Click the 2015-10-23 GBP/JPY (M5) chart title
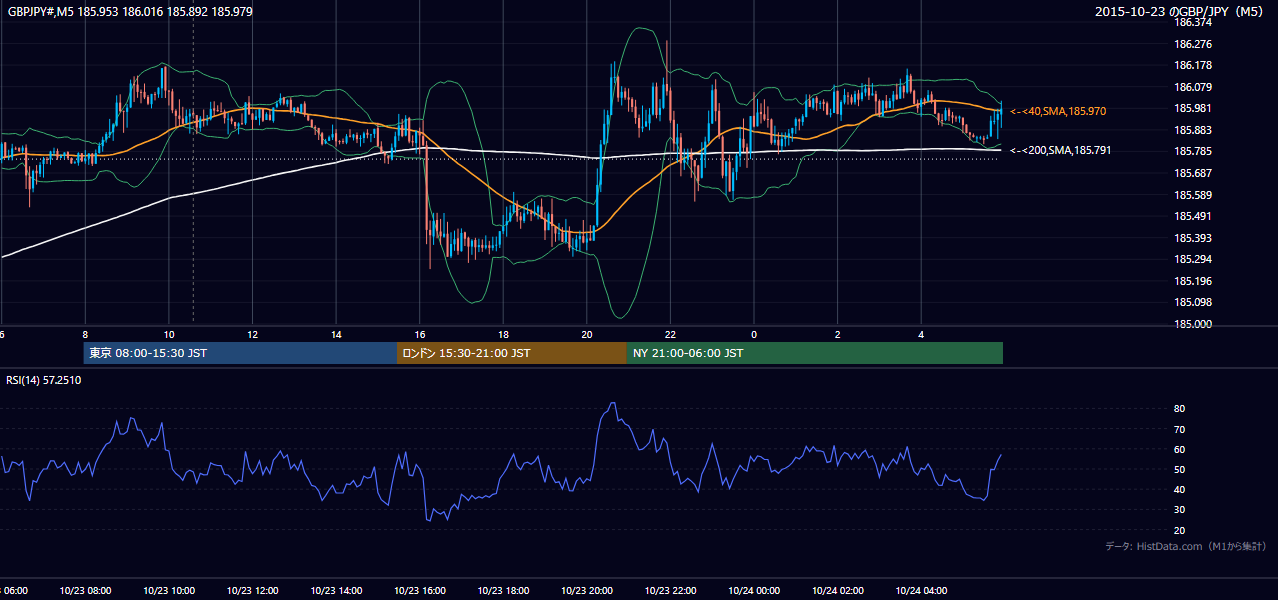This screenshot has width=1278, height=600. 1181,11
